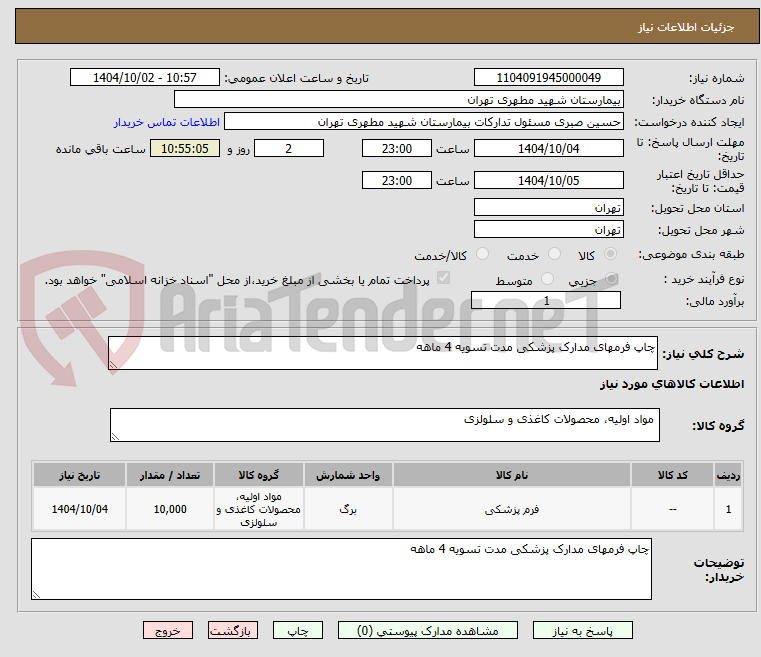Click the resize handle of goods group textarea

(x=115, y=437)
